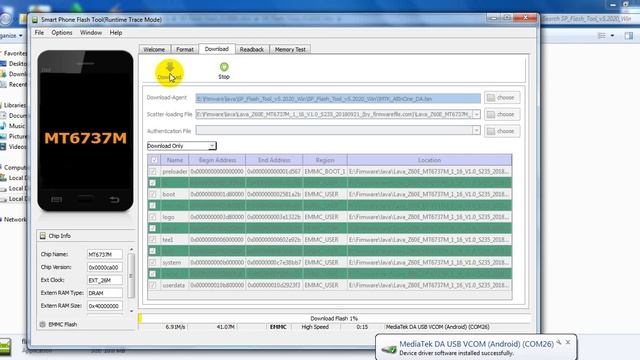Click the Region column header
Image resolution: width=640 pixels, height=360 pixels.
pyautogui.click(x=325, y=160)
